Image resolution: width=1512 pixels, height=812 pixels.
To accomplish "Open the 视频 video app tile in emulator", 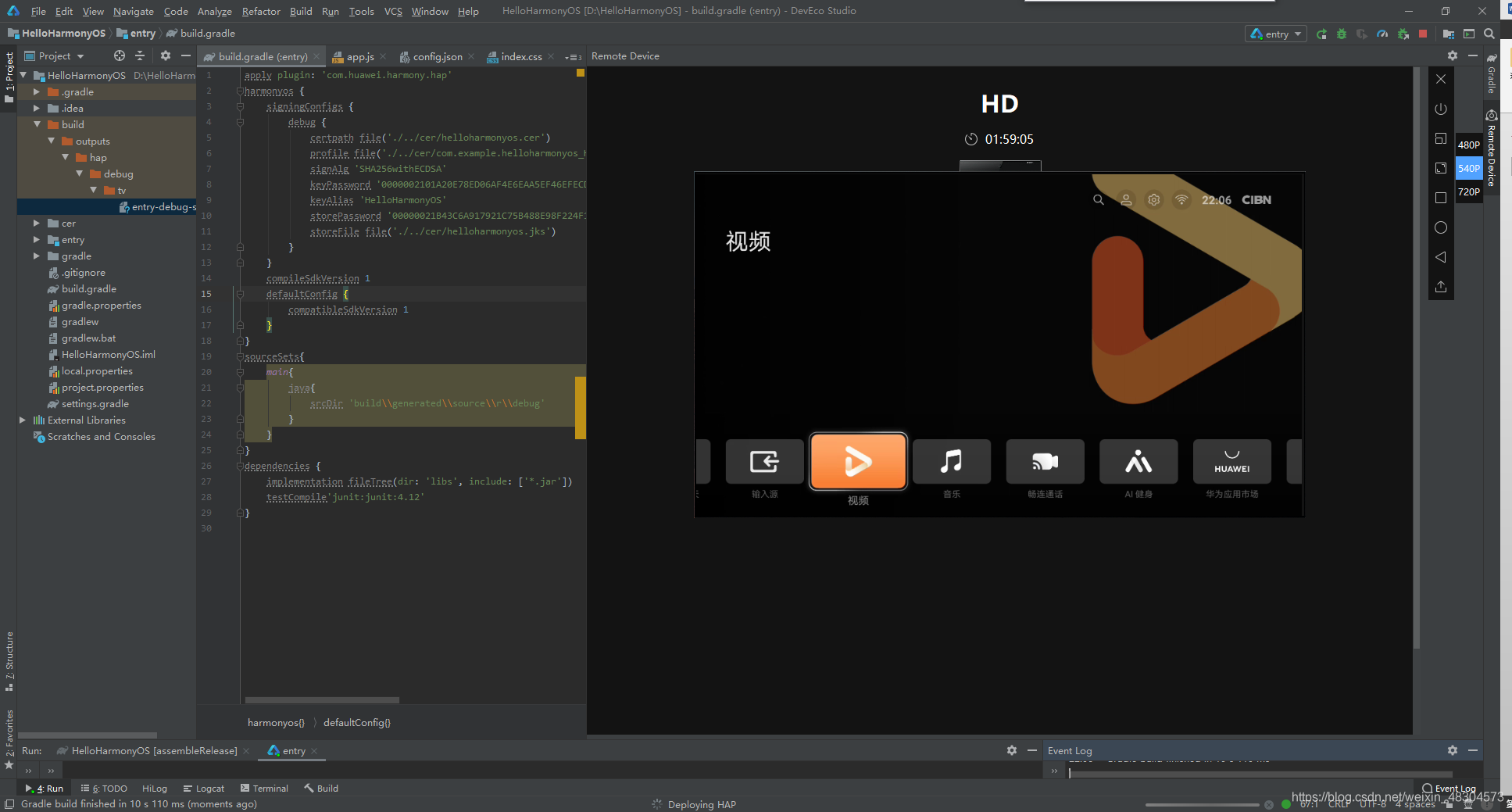I will point(858,461).
